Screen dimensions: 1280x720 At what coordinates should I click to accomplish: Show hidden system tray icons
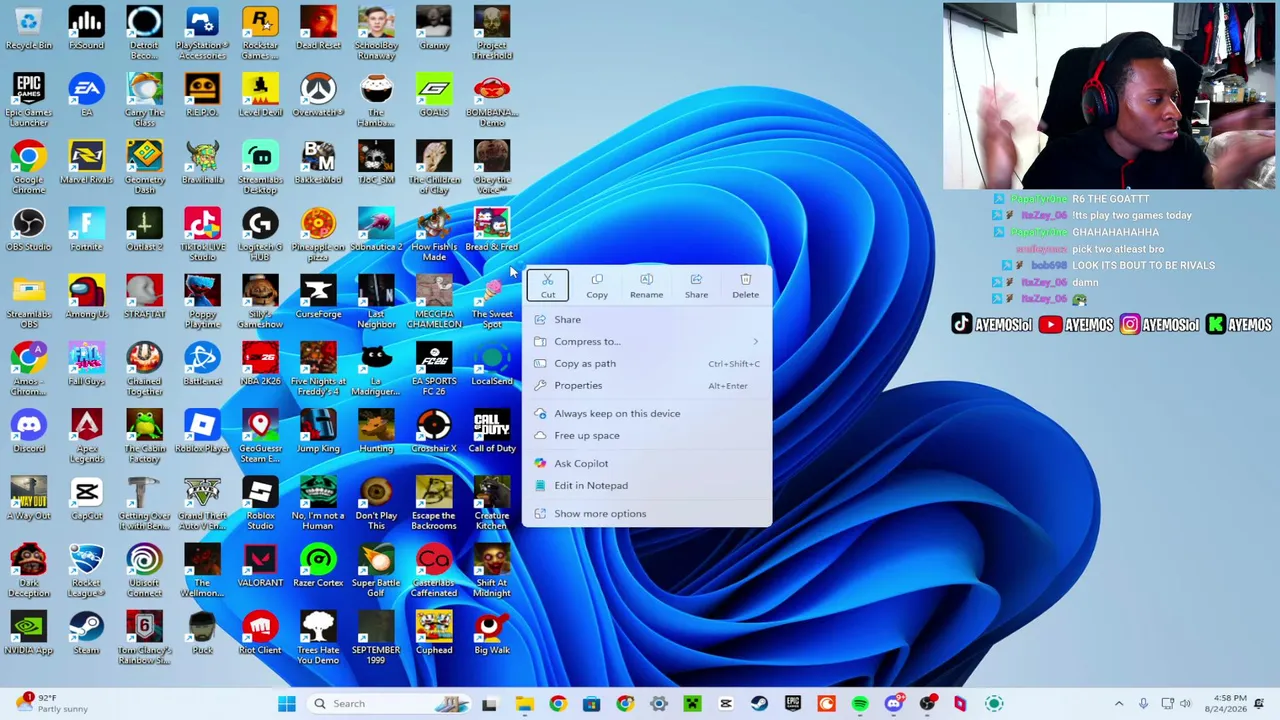tap(1119, 704)
